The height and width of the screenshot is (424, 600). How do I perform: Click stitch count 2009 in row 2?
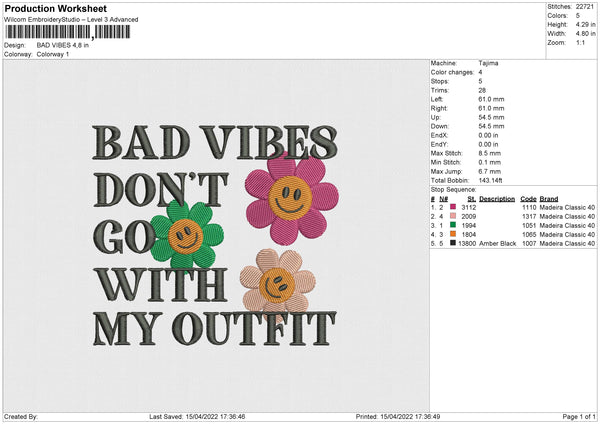point(469,217)
